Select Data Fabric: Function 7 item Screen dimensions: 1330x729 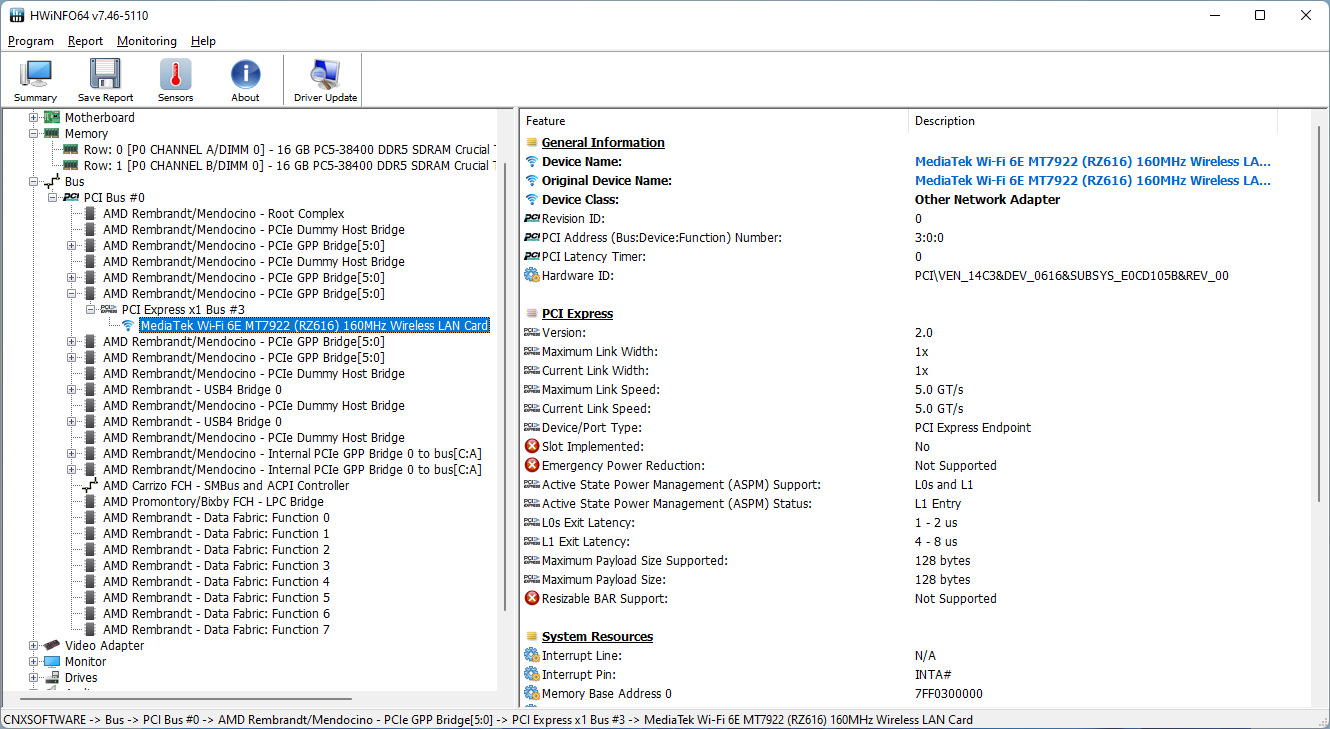pyautogui.click(x=216, y=630)
